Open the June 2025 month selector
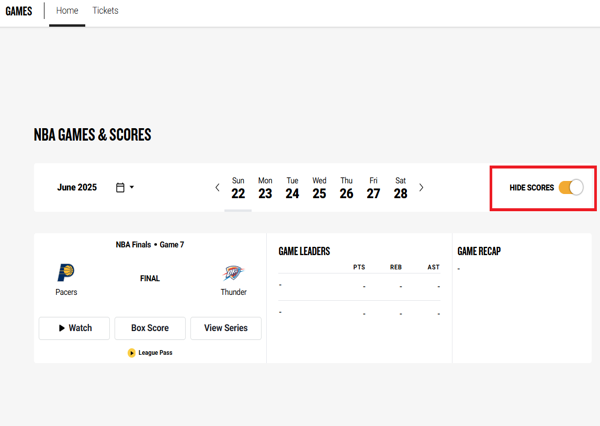The width and height of the screenshot is (600, 426). [77, 187]
